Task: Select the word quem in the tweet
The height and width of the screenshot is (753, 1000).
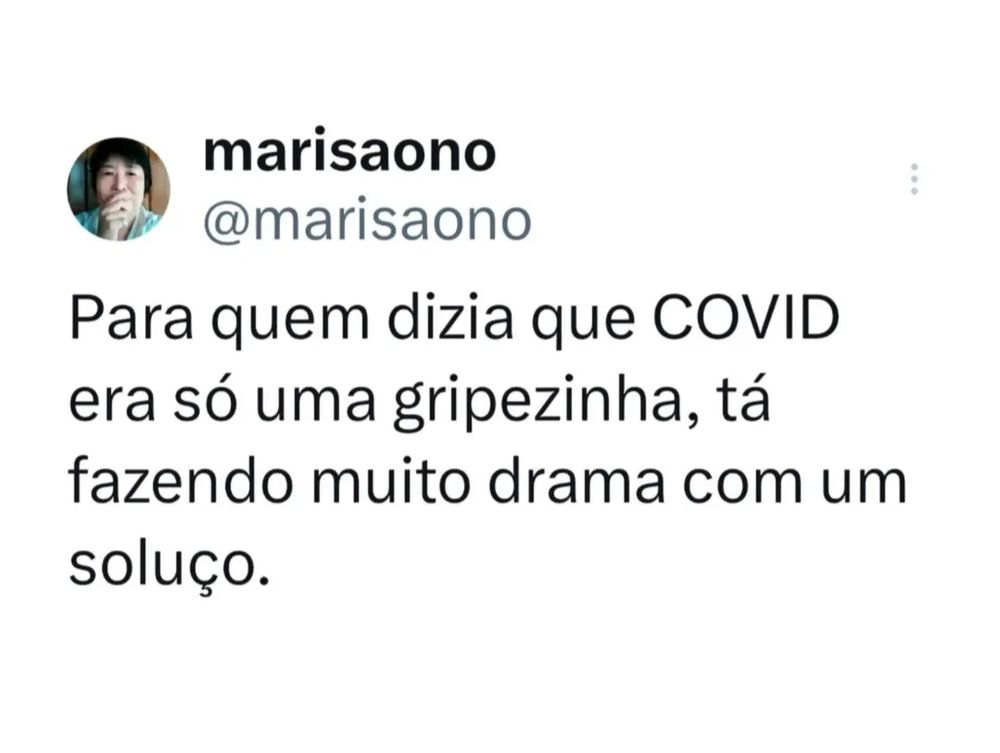Action: (290, 324)
